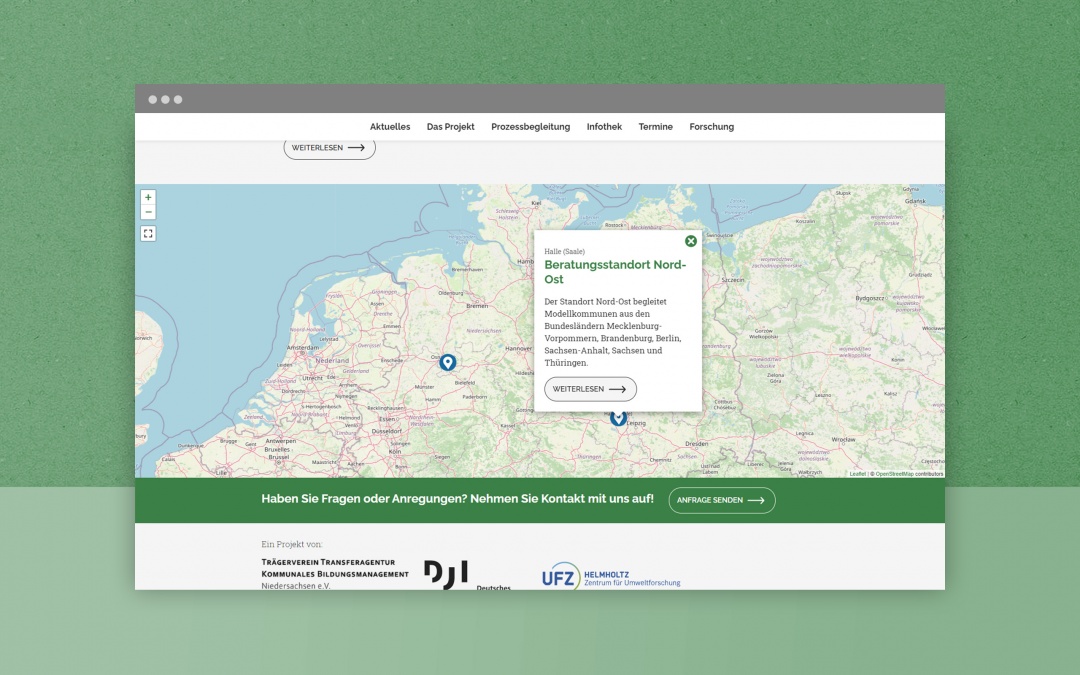Click the Anfrage senden button
The width and height of the screenshot is (1080, 675).
tap(722, 501)
